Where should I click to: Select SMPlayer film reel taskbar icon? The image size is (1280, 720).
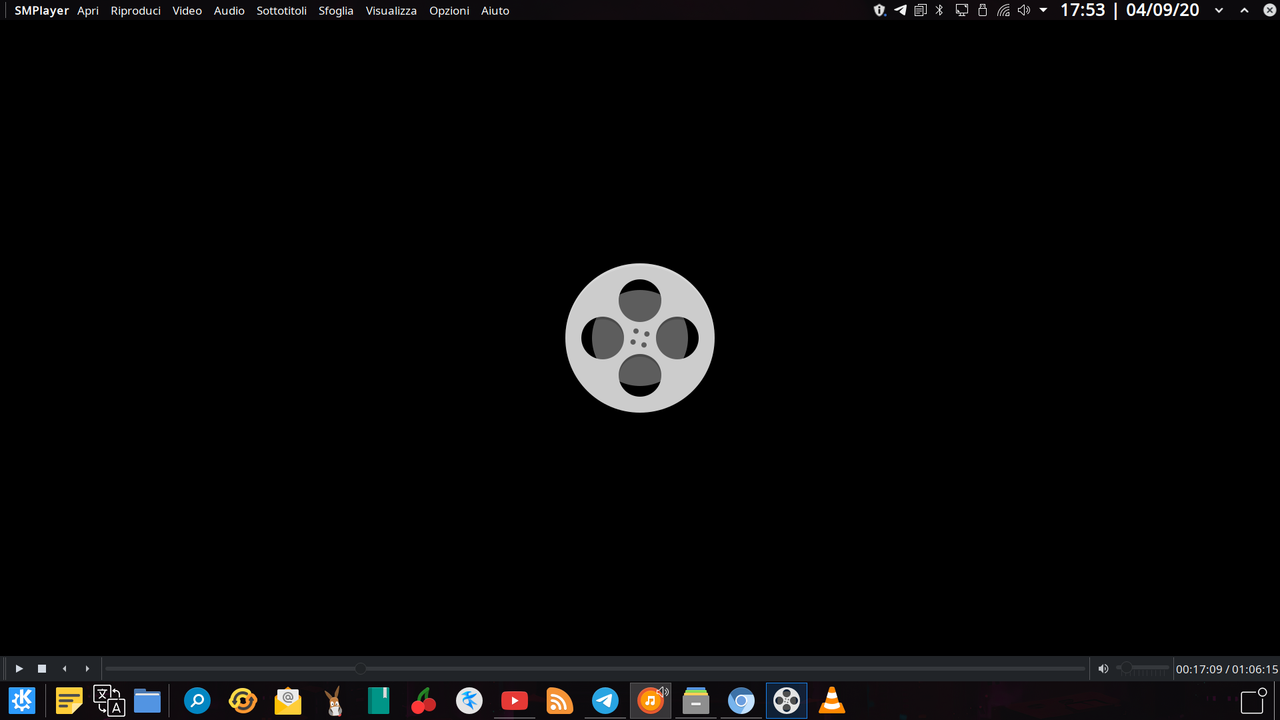pyautogui.click(x=787, y=701)
